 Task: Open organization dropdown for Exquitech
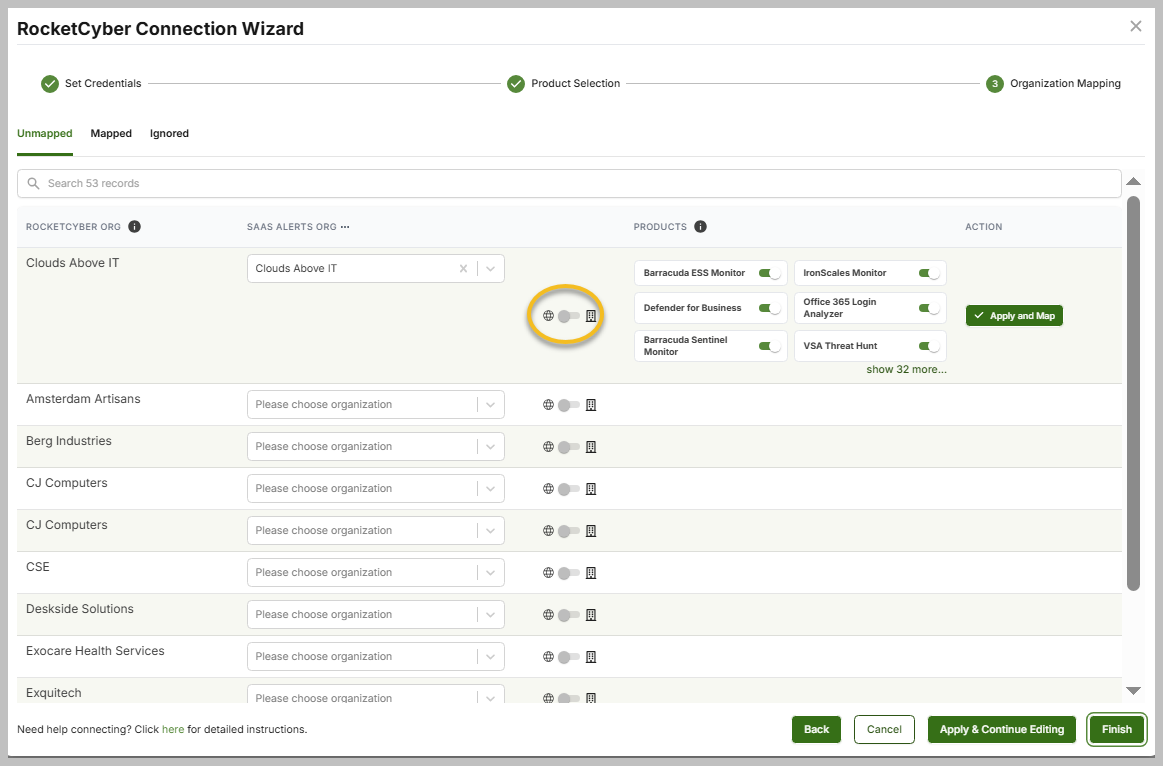[x=376, y=694]
